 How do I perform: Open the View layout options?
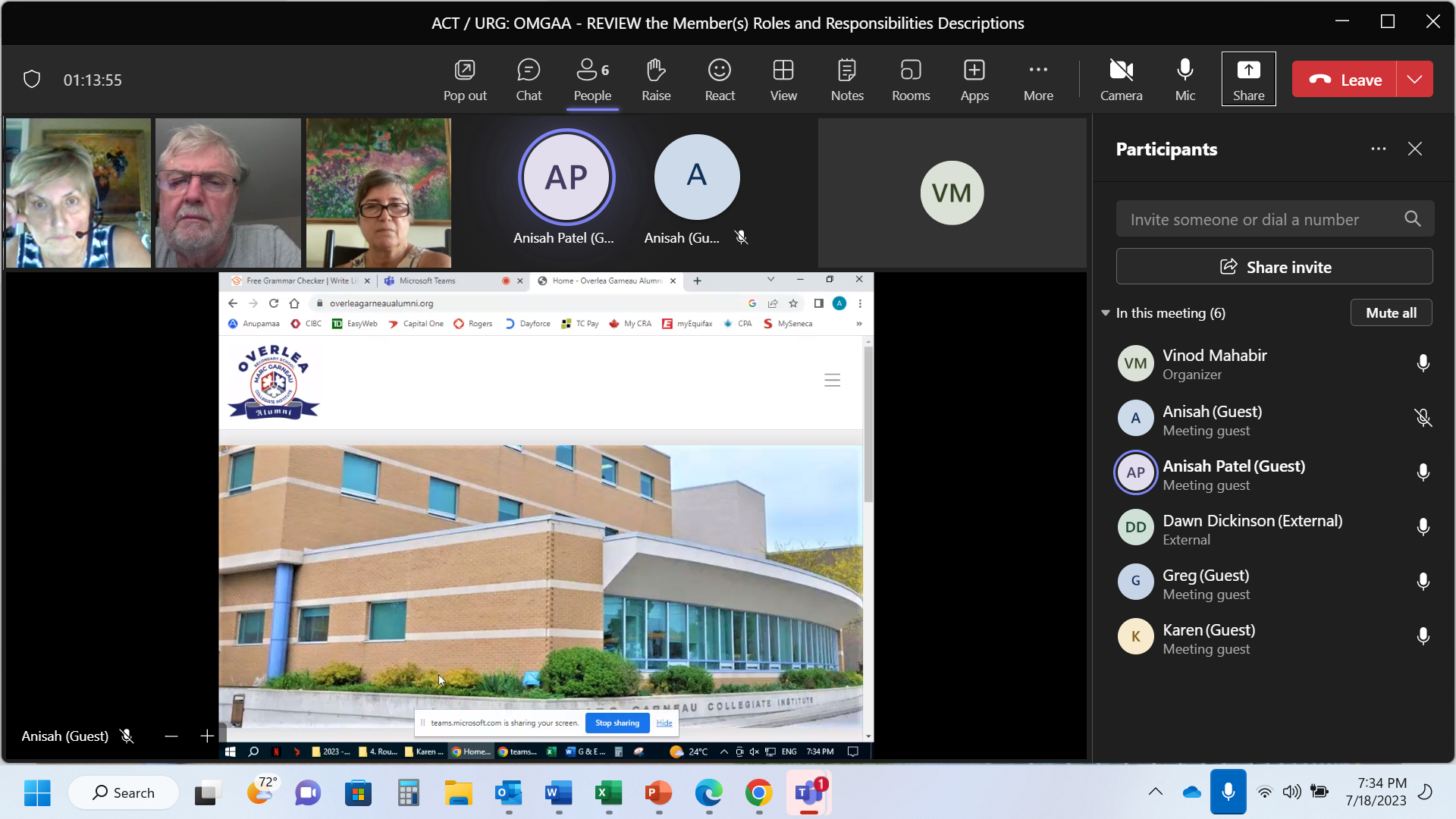coord(783,80)
